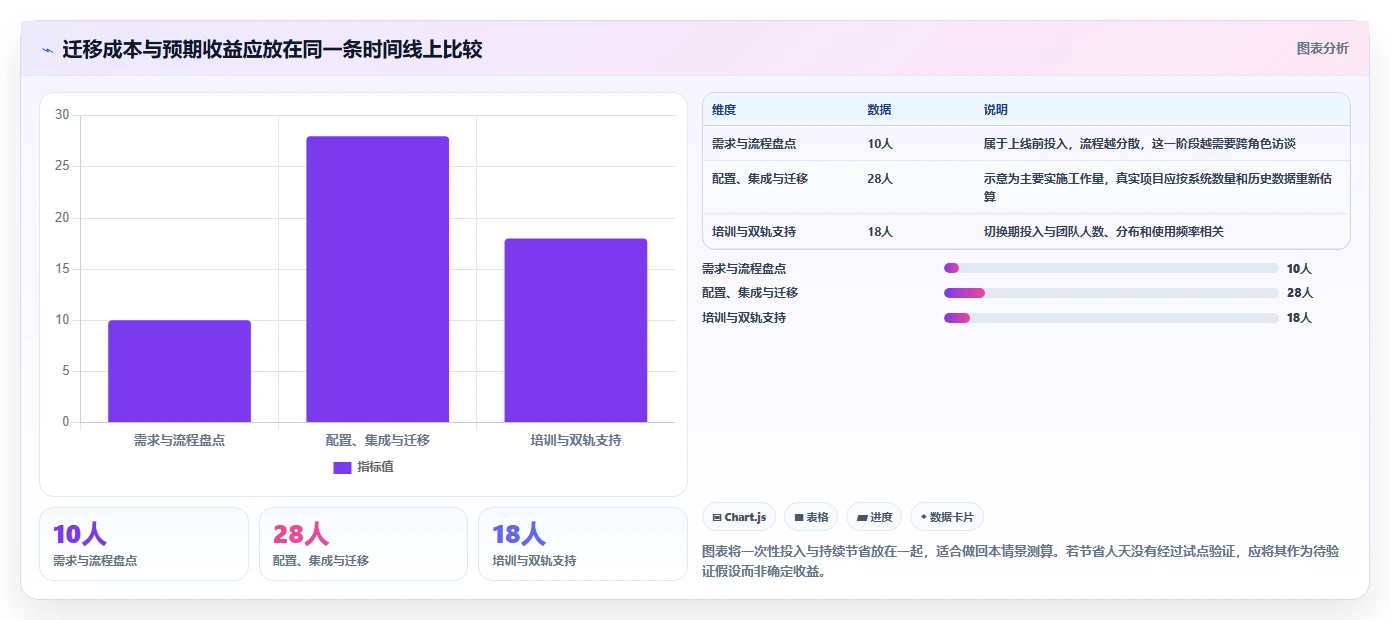The width and height of the screenshot is (1390, 620).
Task: Click the description starting 属于上线前投入
Action: [x=1140, y=144]
